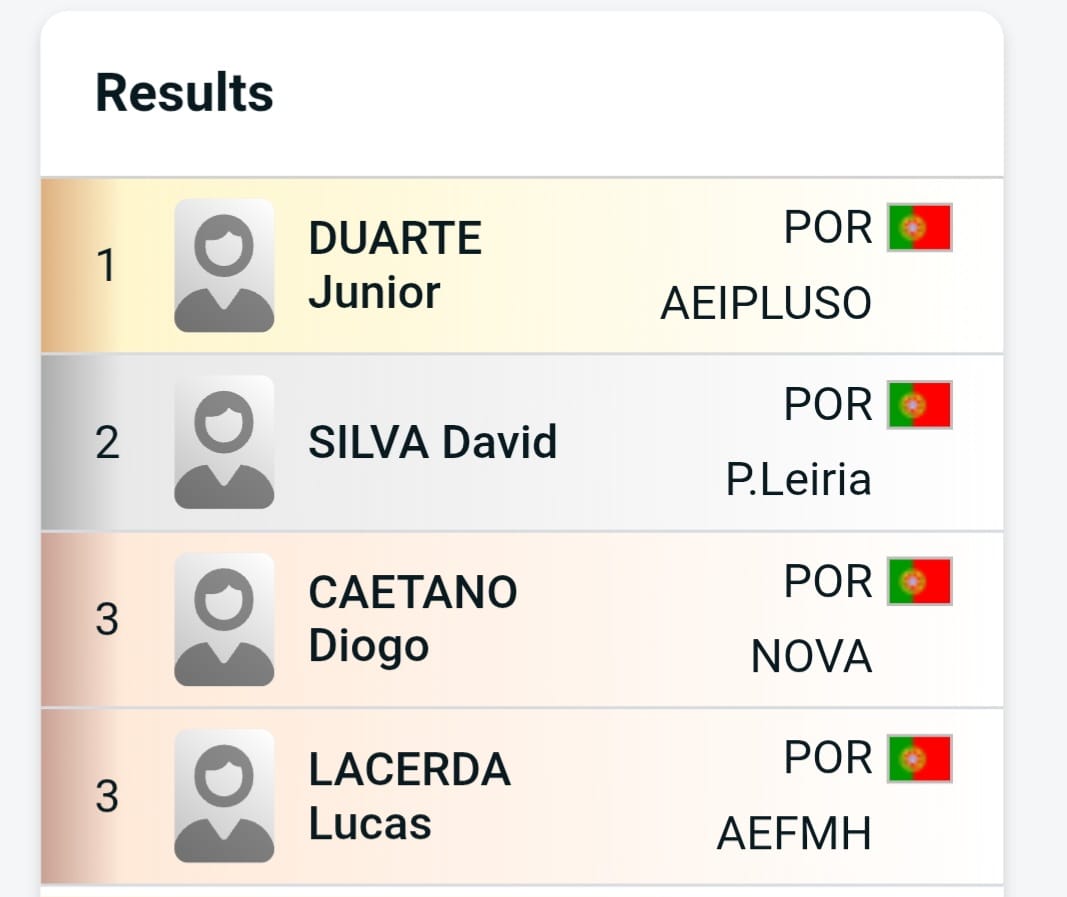Screen dimensions: 1067x897
Task: Select the CAETANO Diogo name
Action: coord(412,619)
